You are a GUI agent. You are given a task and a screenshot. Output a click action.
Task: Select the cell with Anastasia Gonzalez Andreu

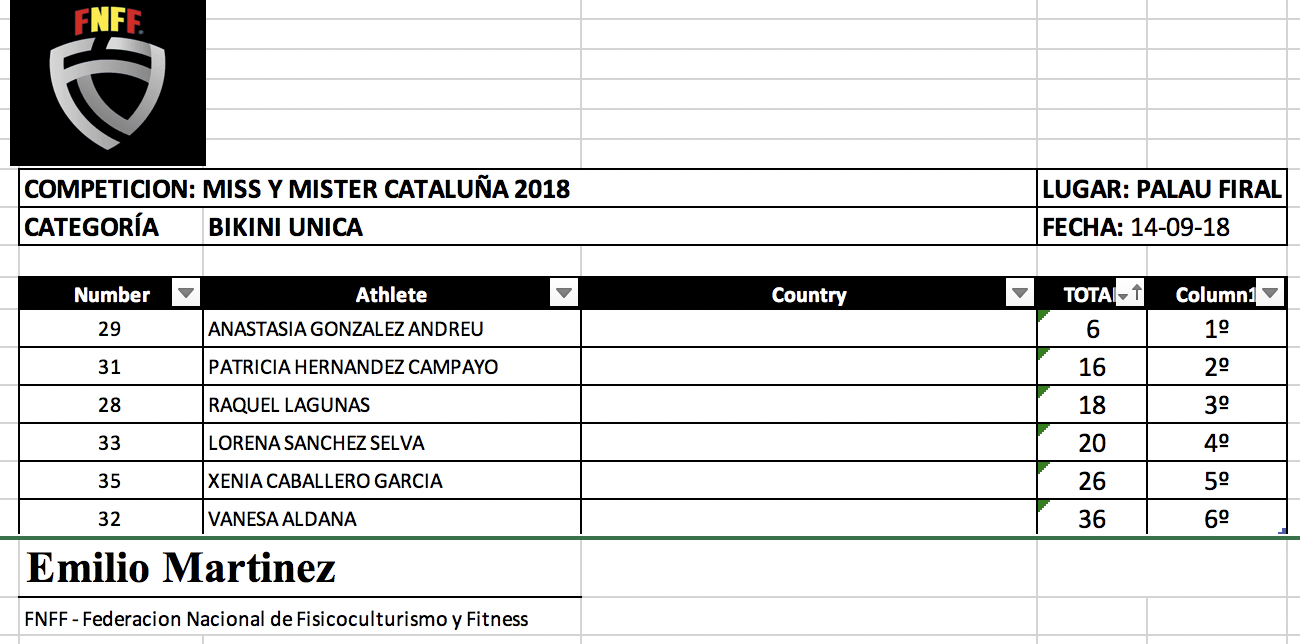click(x=346, y=329)
